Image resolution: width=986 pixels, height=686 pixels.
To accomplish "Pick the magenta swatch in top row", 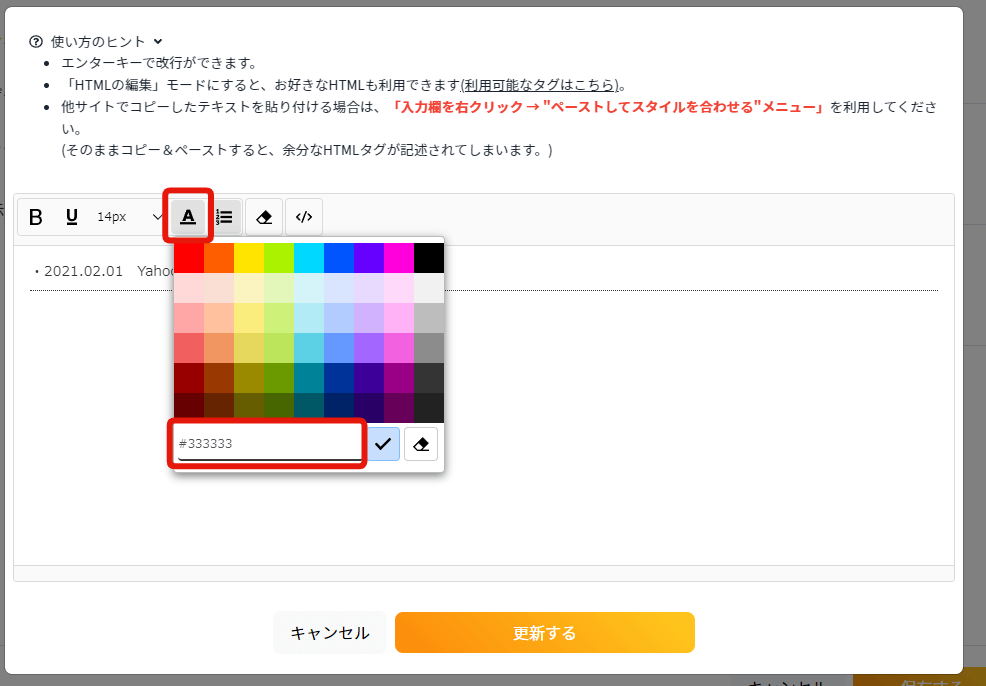I will [399, 258].
